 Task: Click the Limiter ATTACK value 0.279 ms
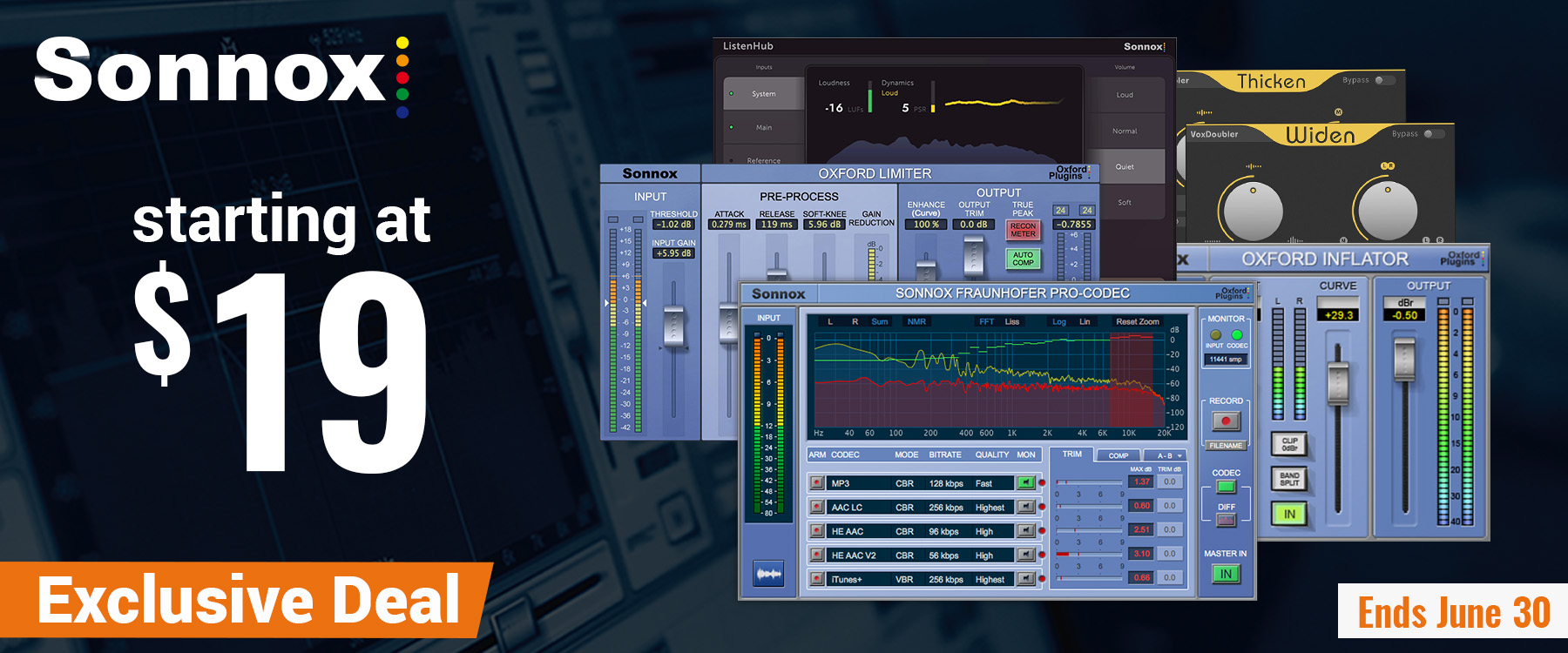pos(729,224)
